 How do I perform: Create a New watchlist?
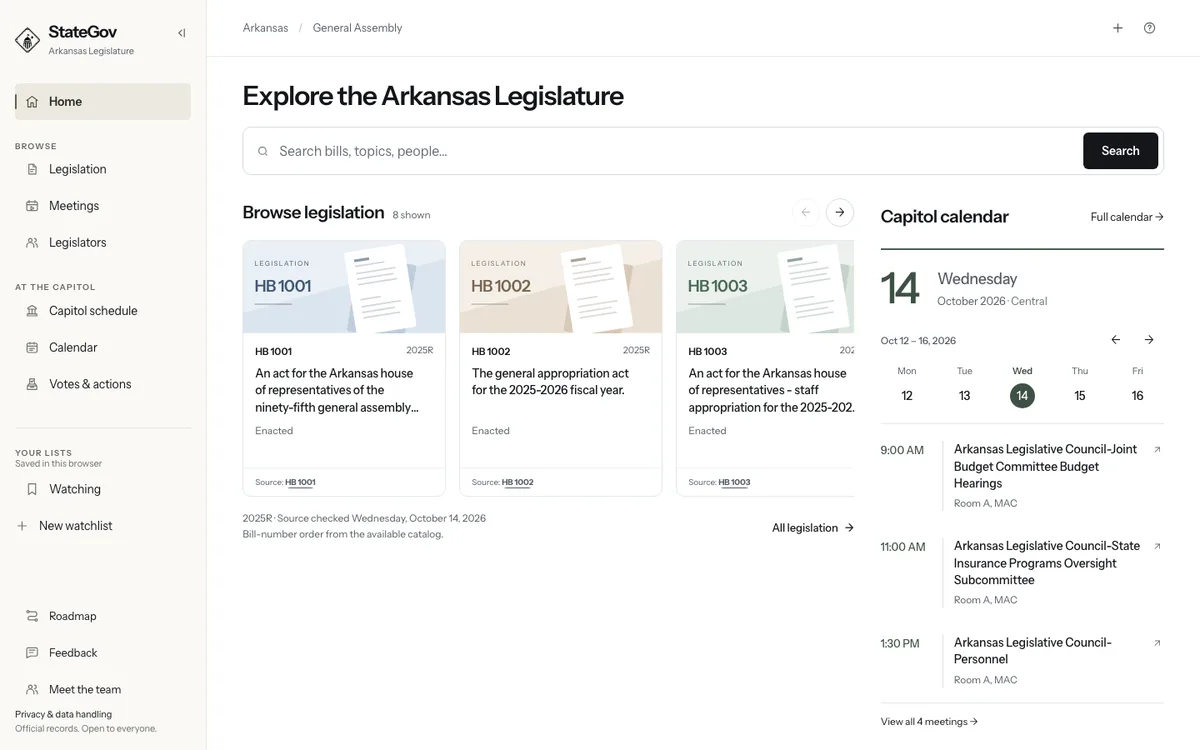click(103, 526)
